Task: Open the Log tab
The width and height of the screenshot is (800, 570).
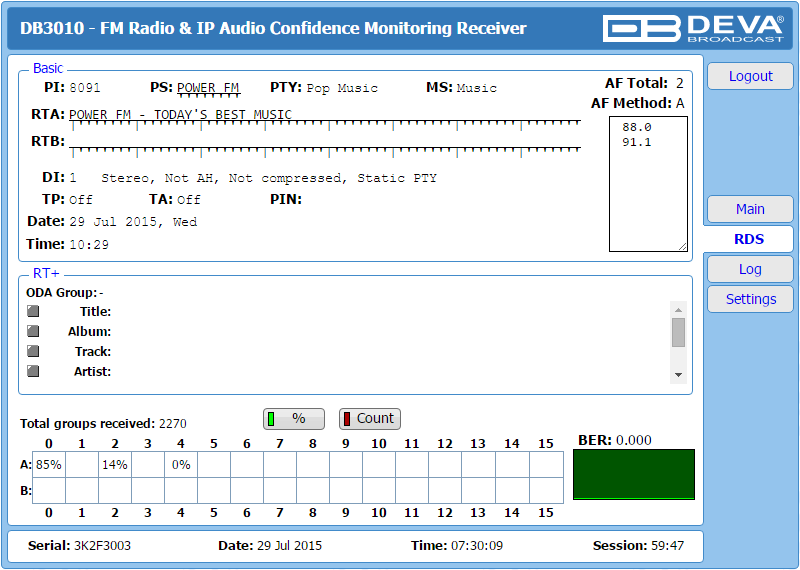Action: coord(750,269)
